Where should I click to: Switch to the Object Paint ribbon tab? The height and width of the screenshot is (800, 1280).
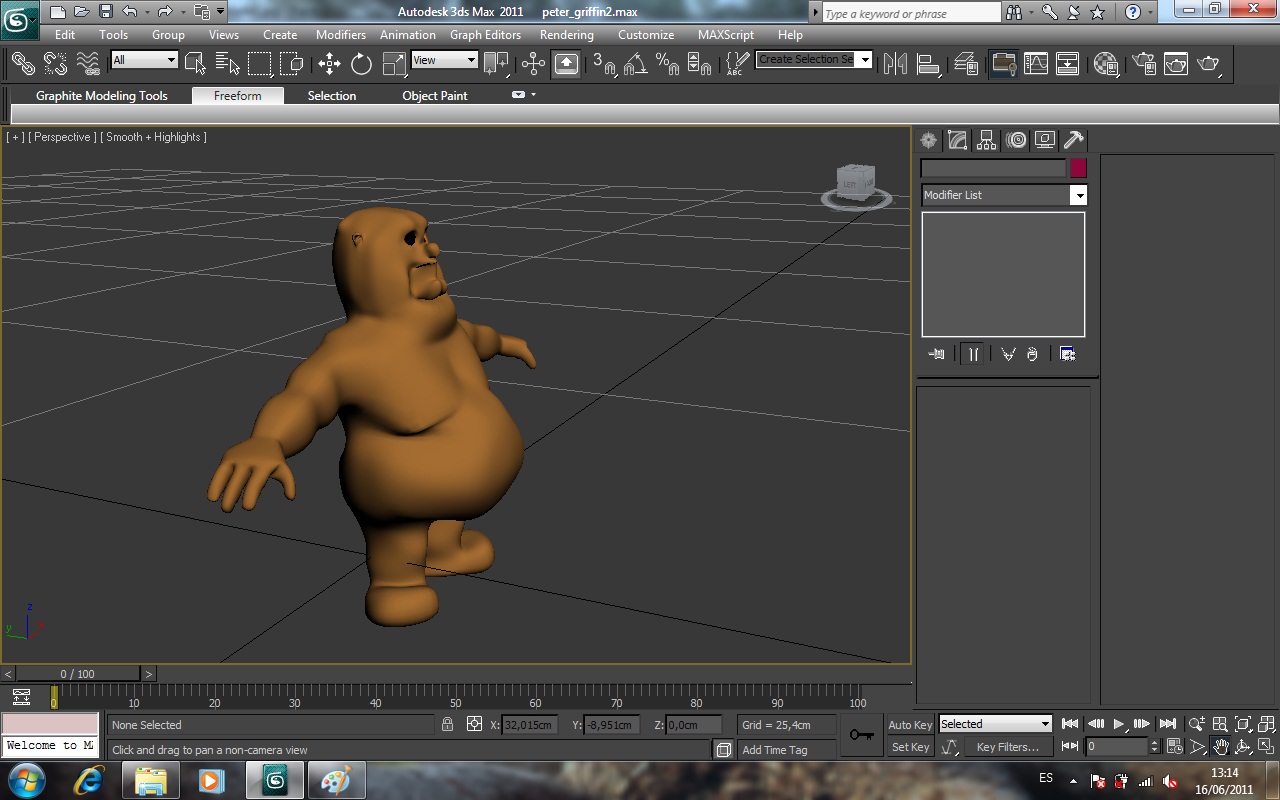point(435,96)
